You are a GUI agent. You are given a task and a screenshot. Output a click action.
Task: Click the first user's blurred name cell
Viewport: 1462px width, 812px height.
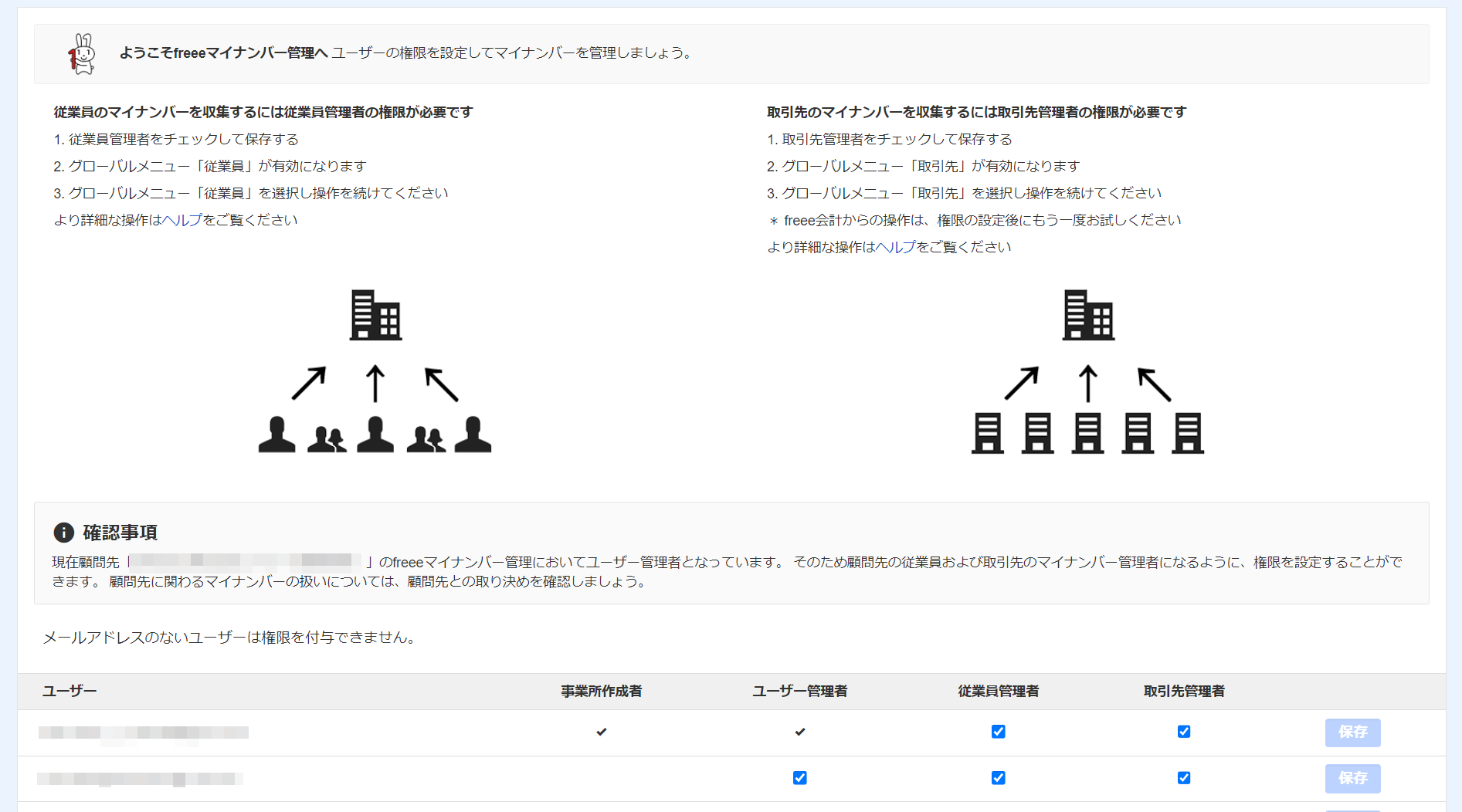click(x=144, y=732)
